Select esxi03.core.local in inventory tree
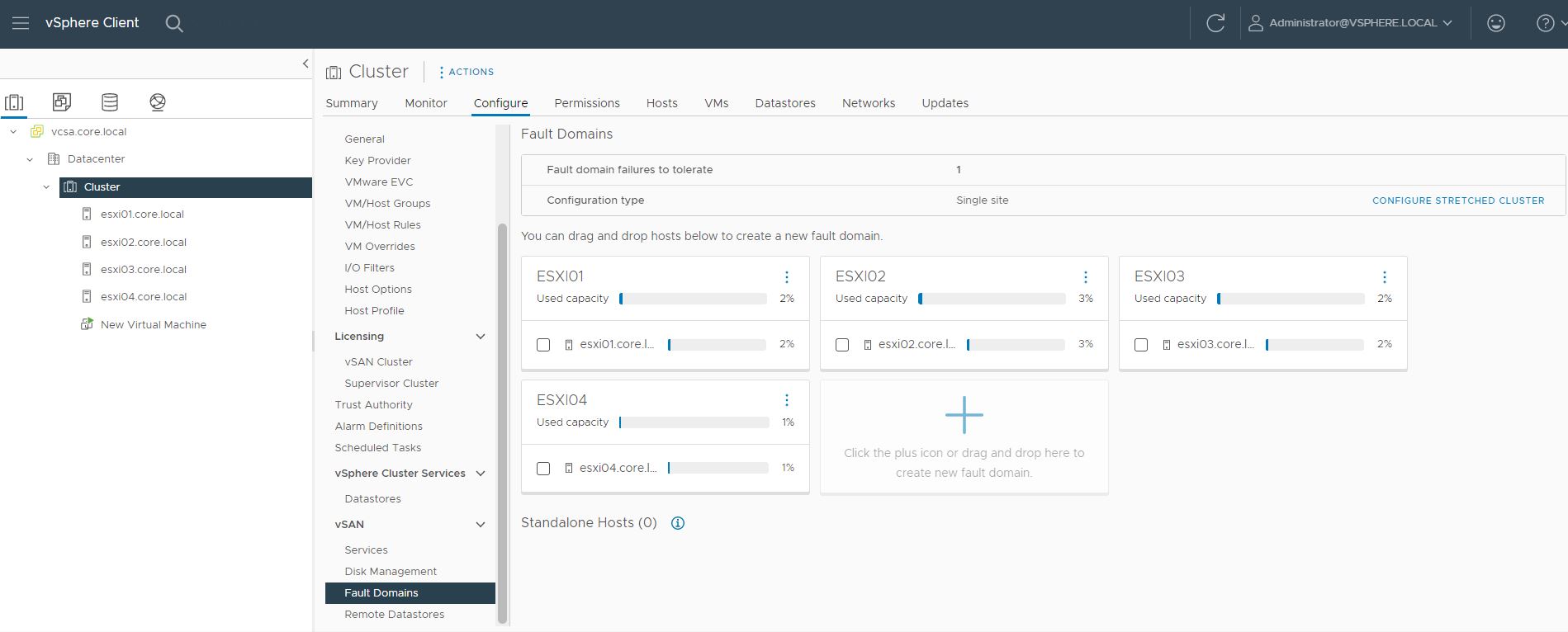 tap(144, 270)
